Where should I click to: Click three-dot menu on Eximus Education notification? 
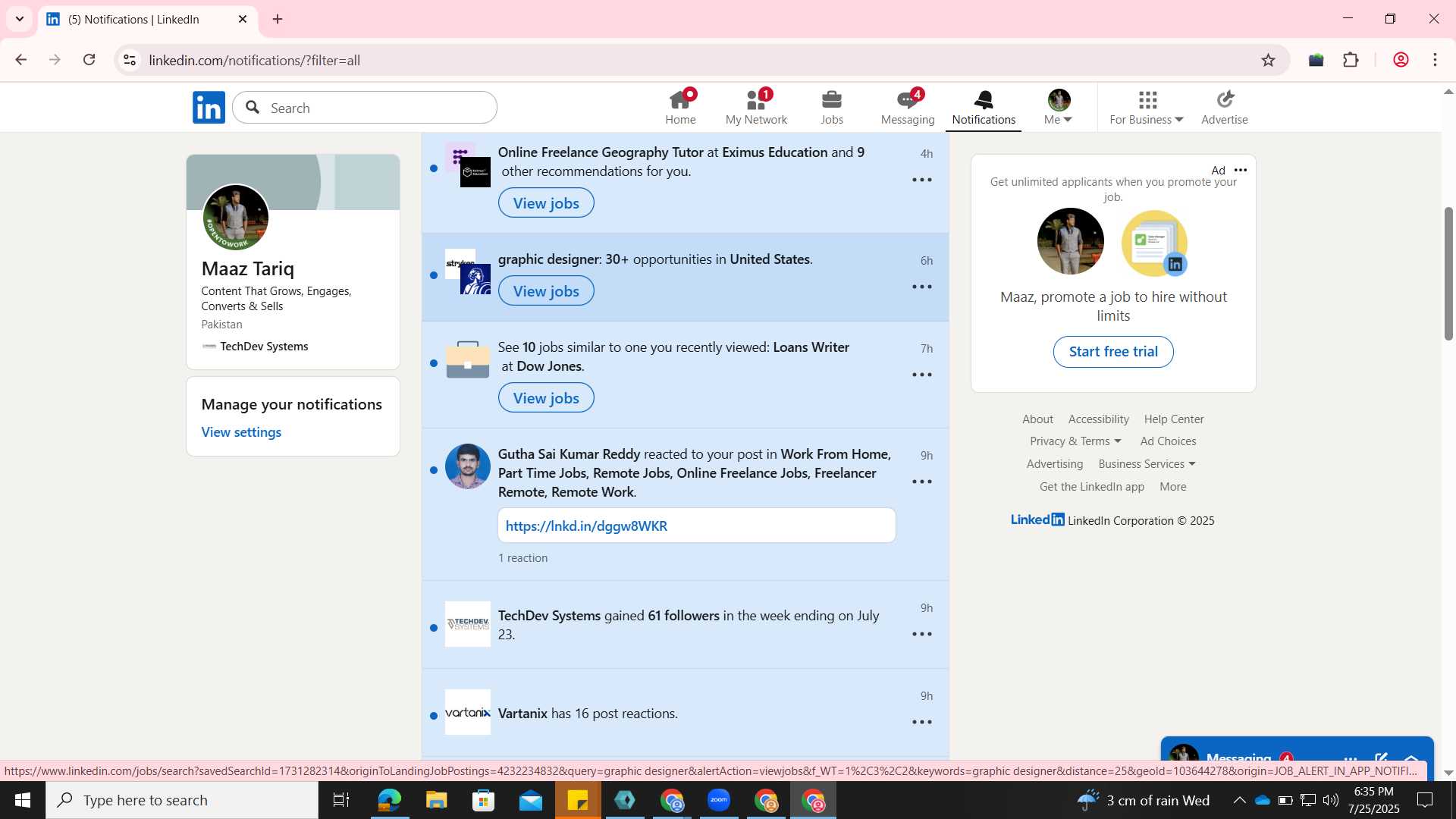pyautogui.click(x=922, y=180)
